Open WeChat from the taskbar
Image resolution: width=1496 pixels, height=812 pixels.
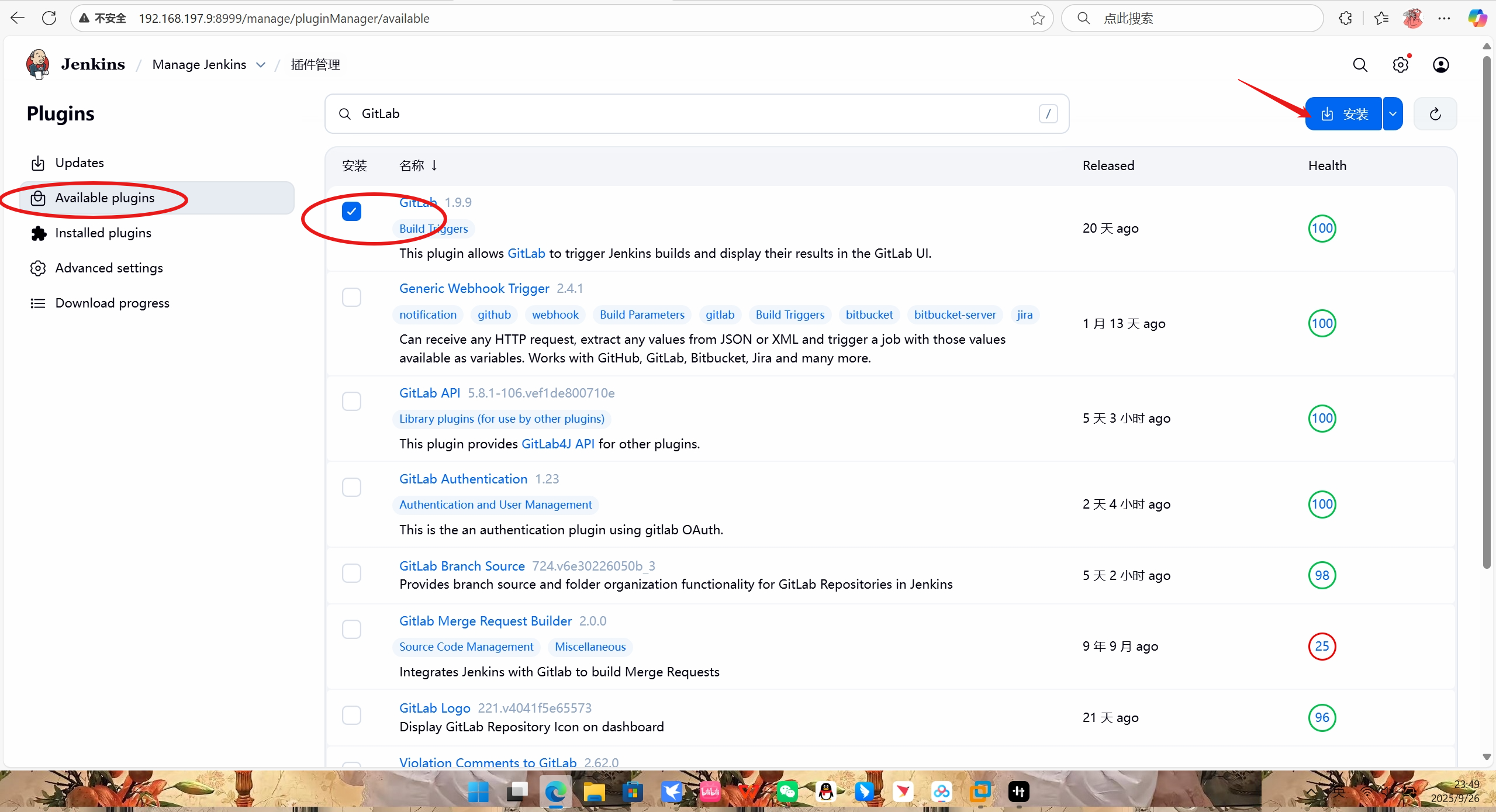tap(787, 792)
